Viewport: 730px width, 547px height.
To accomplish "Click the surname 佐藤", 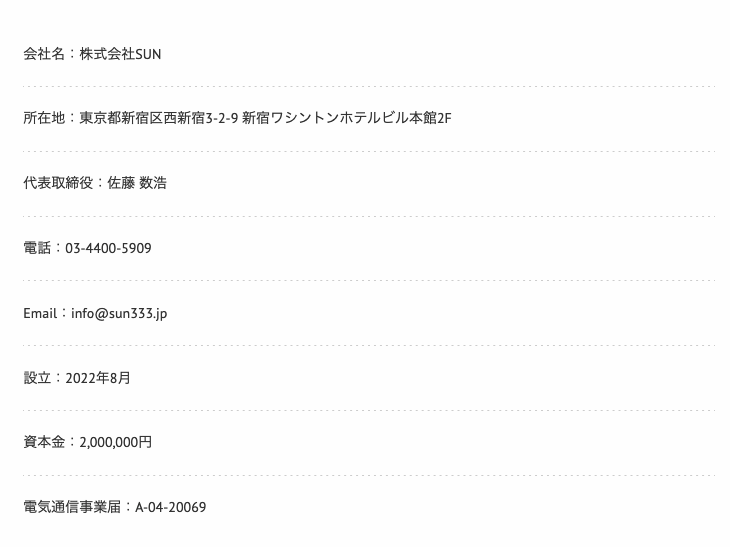I will point(121,183).
